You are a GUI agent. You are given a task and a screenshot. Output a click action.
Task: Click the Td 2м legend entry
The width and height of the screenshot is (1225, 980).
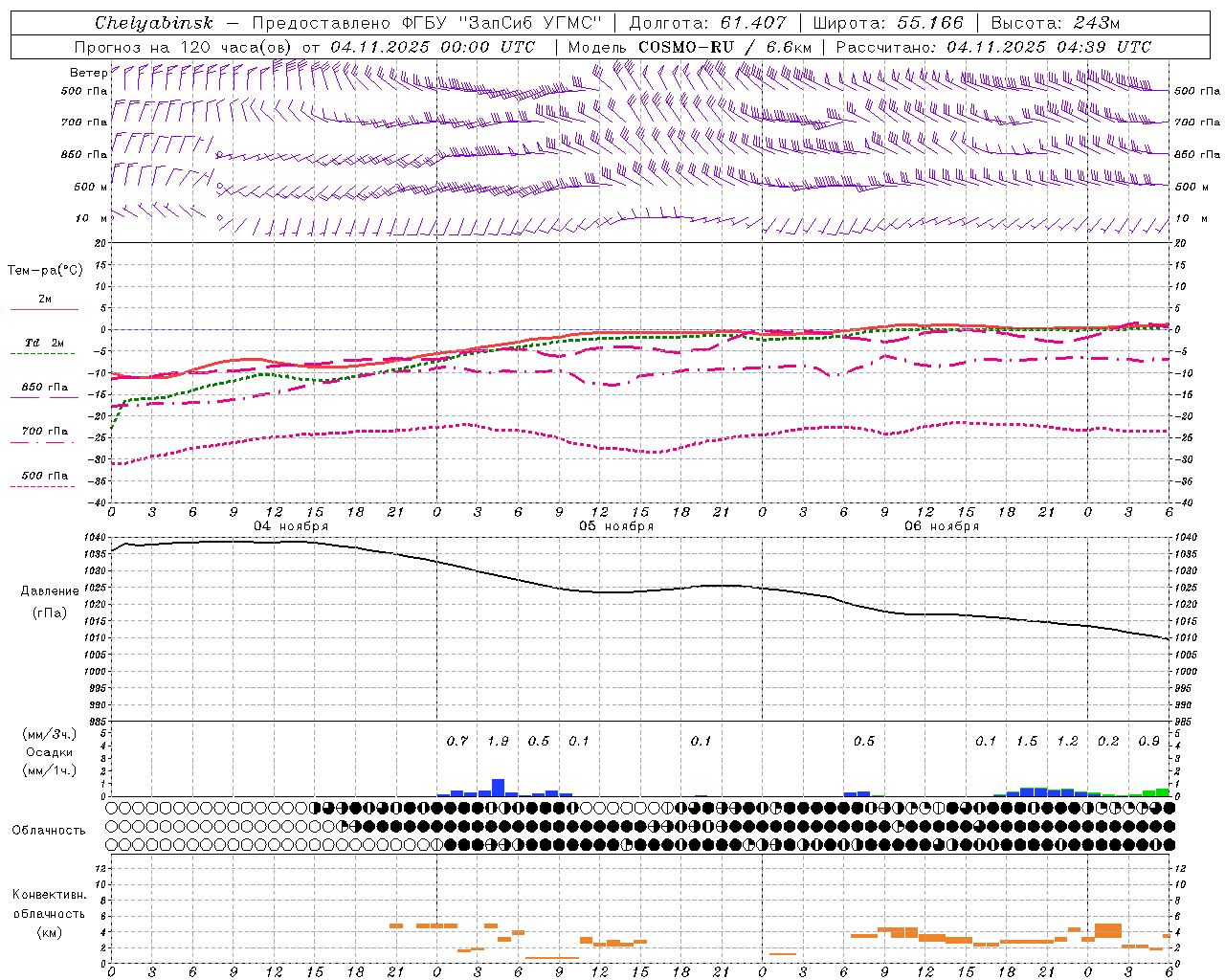(x=45, y=343)
